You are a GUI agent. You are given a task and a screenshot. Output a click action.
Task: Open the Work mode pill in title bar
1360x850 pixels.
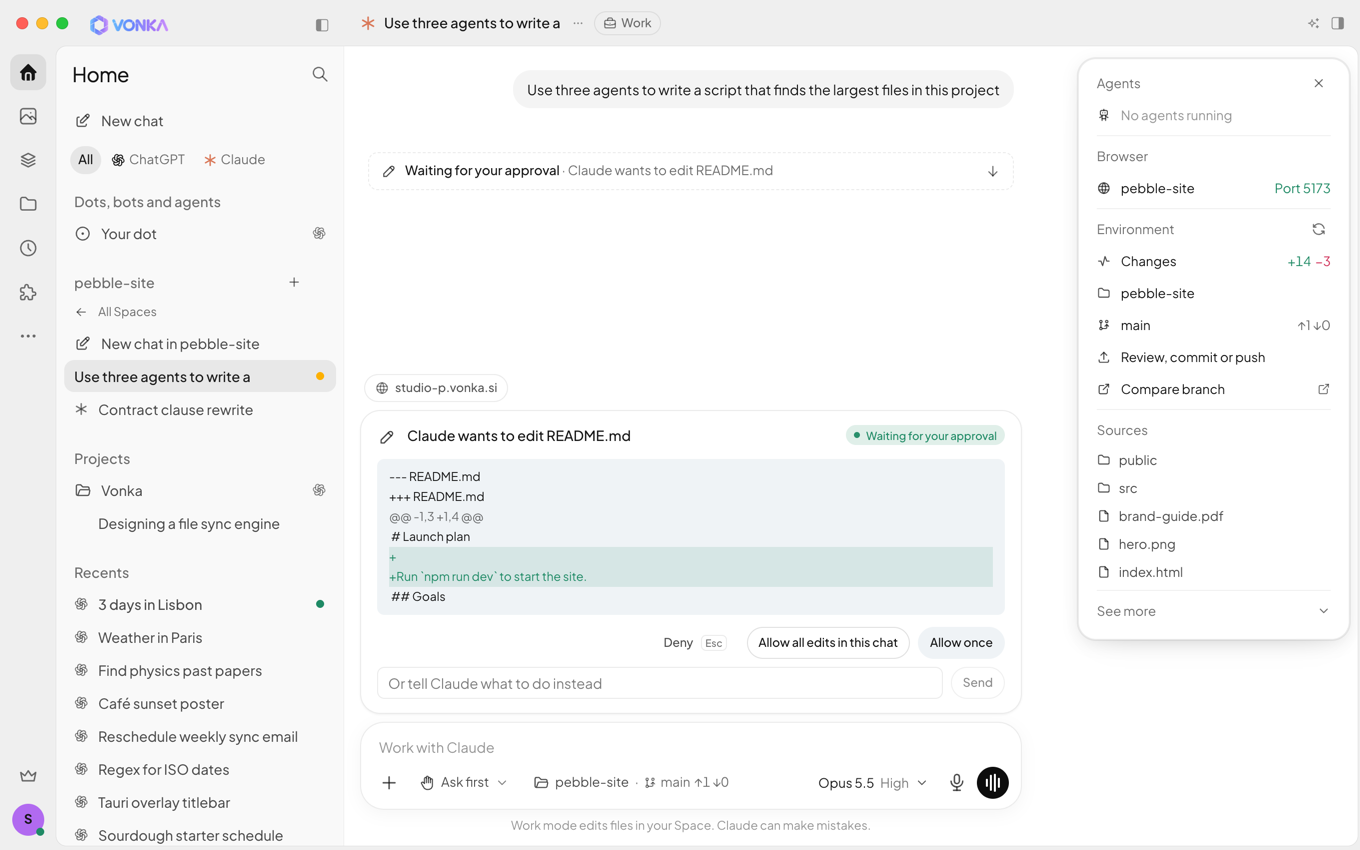(627, 23)
